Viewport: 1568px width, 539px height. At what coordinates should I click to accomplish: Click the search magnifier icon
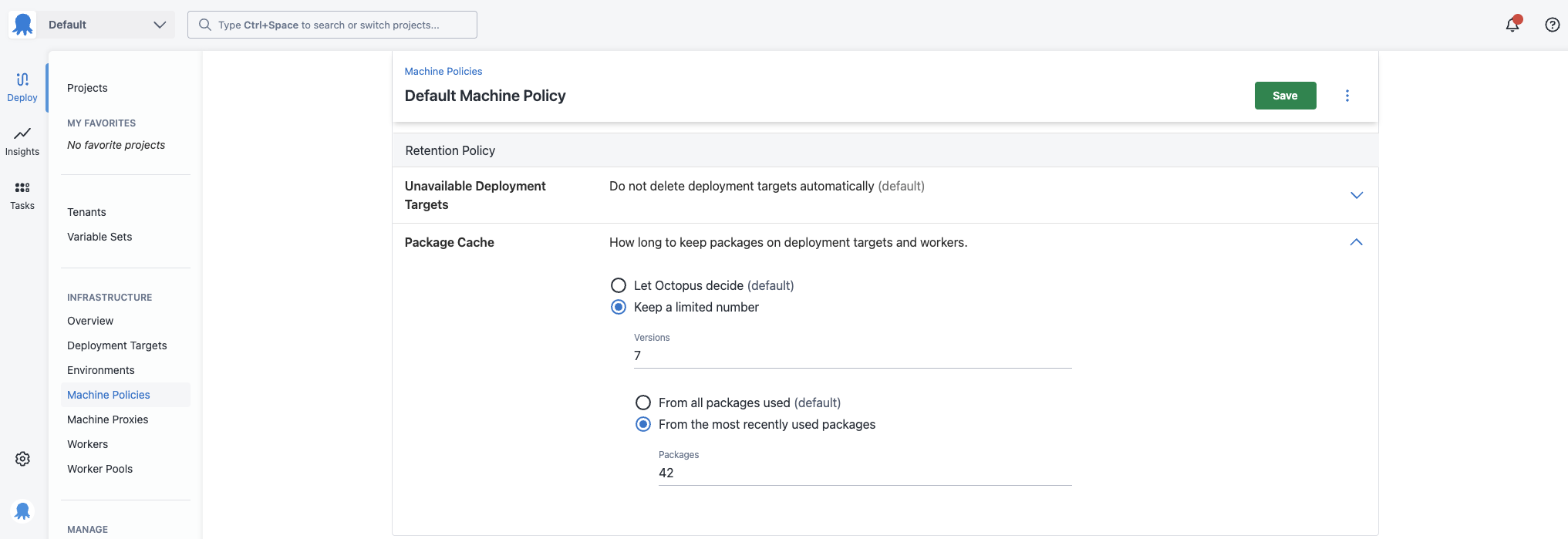(x=205, y=25)
